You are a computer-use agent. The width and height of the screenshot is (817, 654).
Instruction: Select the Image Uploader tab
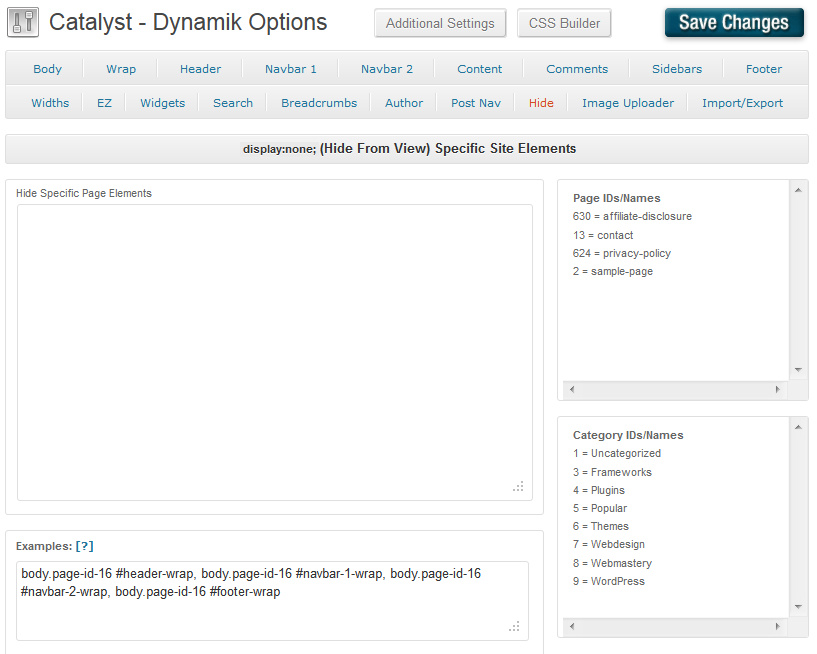pos(628,103)
